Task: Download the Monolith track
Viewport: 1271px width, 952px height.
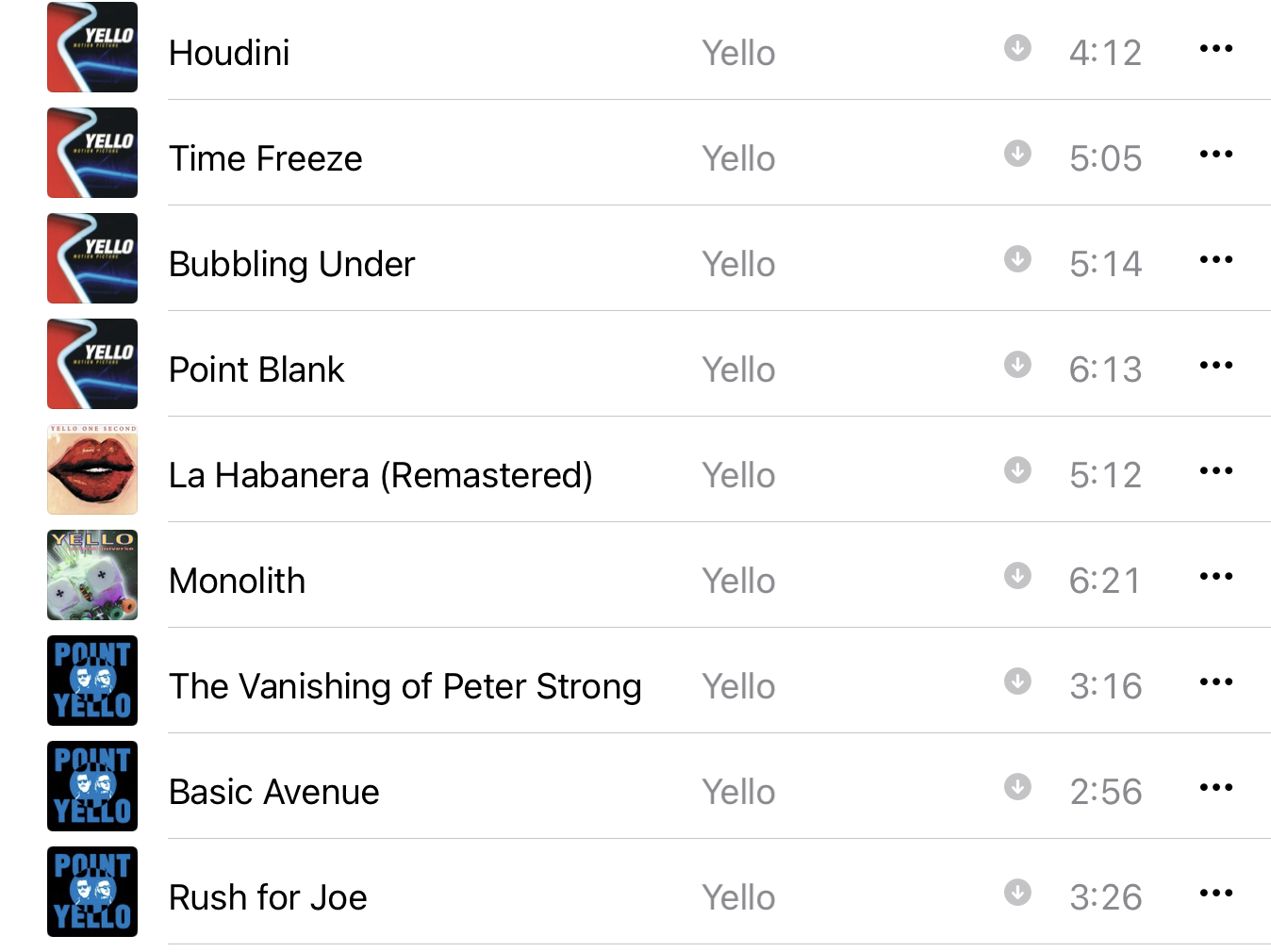Action: coord(1017,575)
